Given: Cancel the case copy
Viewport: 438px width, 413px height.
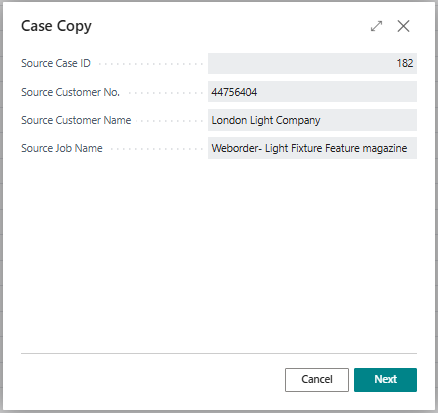Looking at the screenshot, I should (x=317, y=380).
